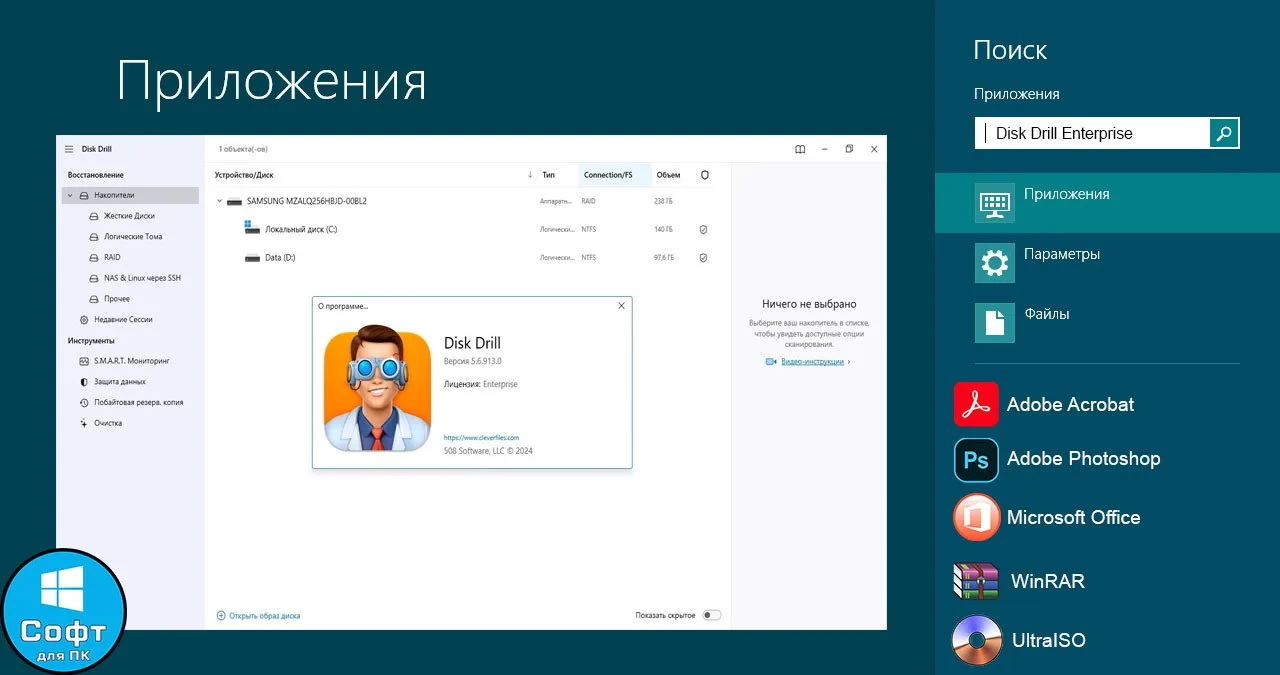1280x675 pixels.
Task: Open Логические Тома in the sidebar
Action: [x=133, y=237]
